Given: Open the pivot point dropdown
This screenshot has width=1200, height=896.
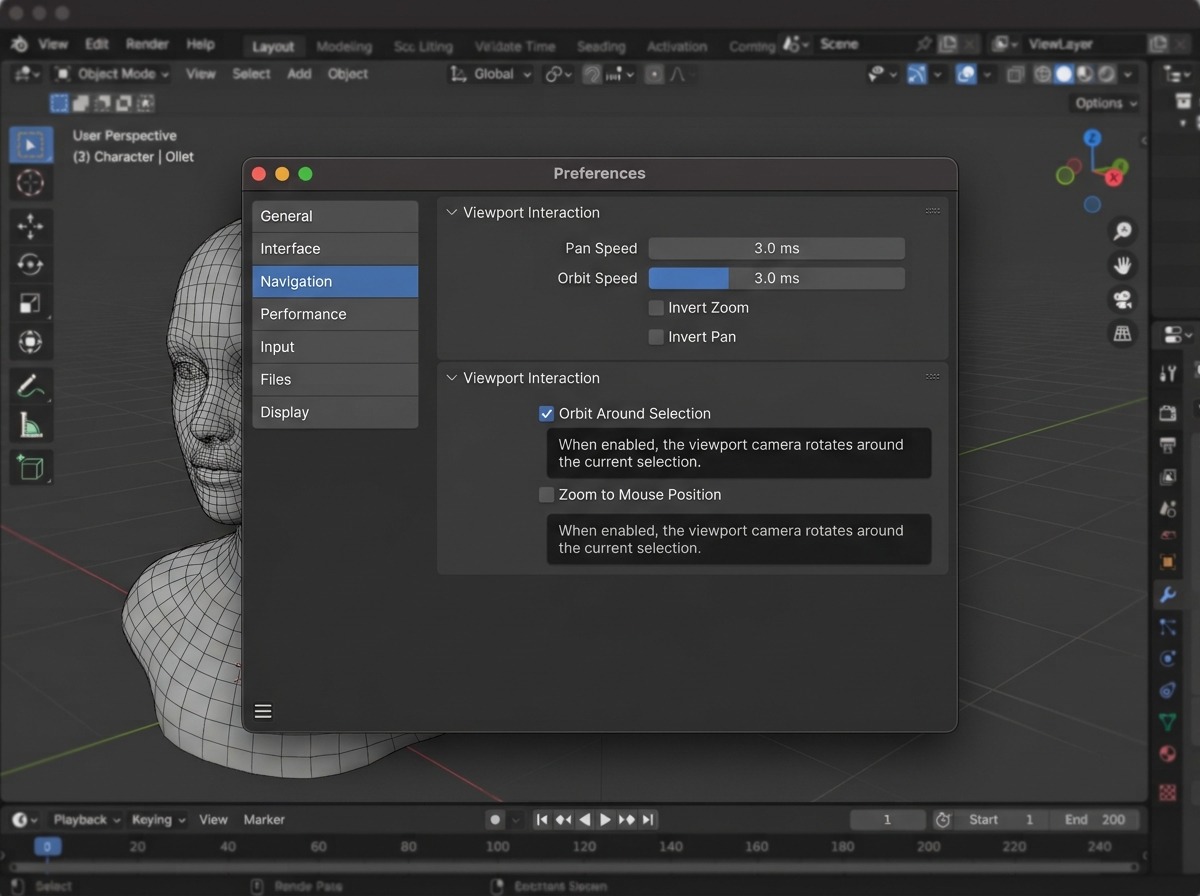Looking at the screenshot, I should 558,74.
